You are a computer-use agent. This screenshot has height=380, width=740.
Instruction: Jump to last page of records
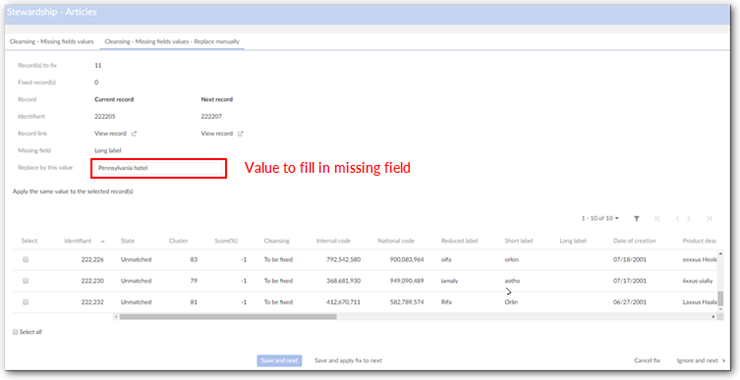point(709,219)
